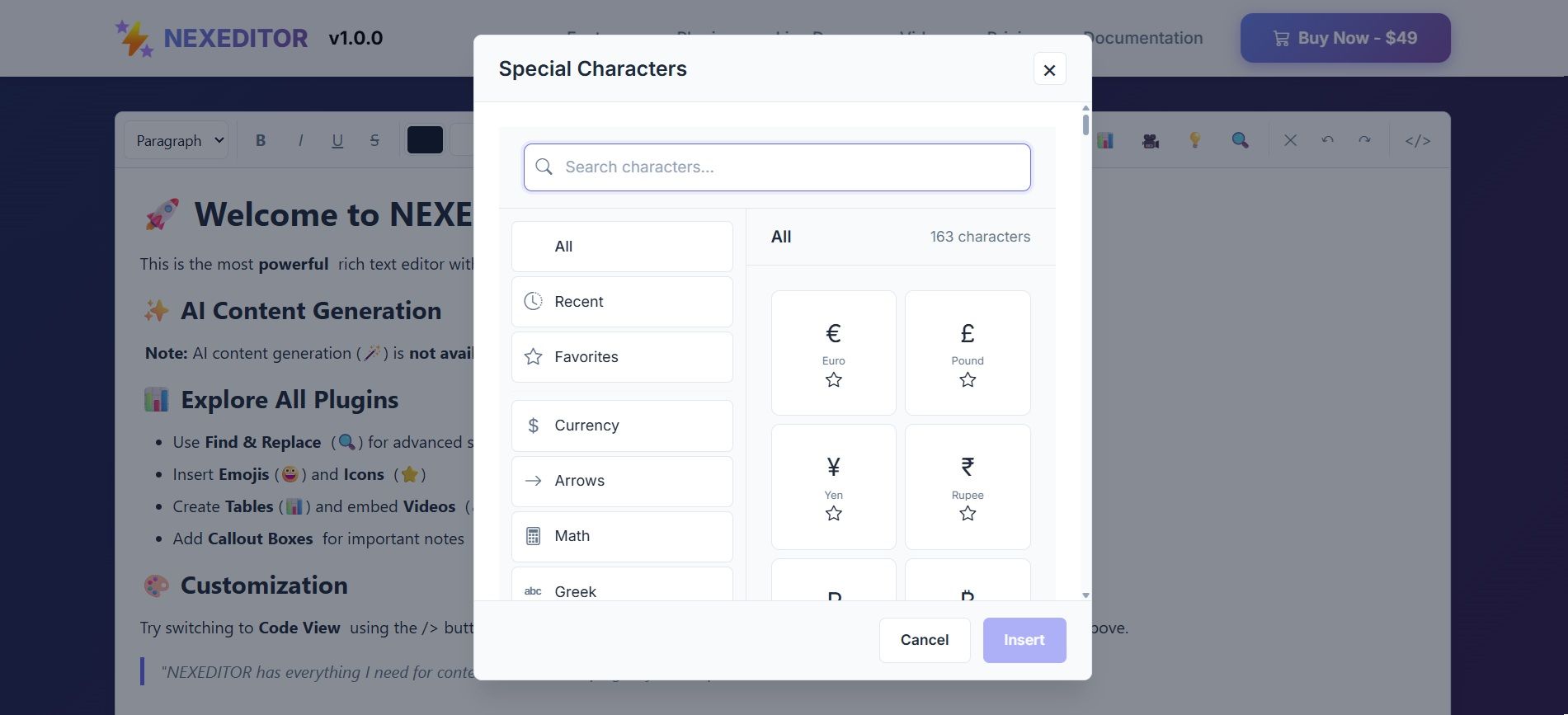Show Recent characters list
Viewport: 1568px width, 715px height.
click(622, 302)
